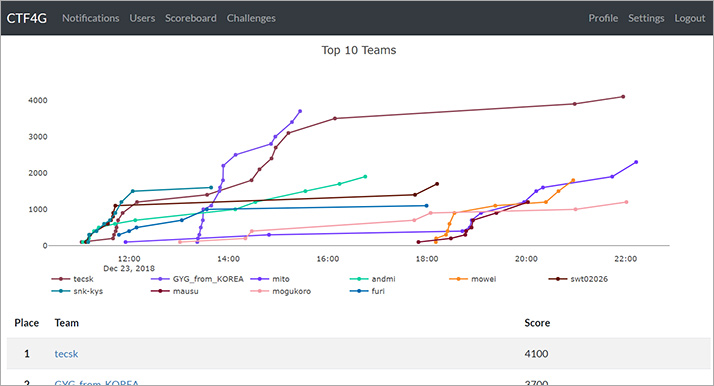This screenshot has width=714, height=386.
Task: Open the CTF4G home logo
Action: point(26,18)
